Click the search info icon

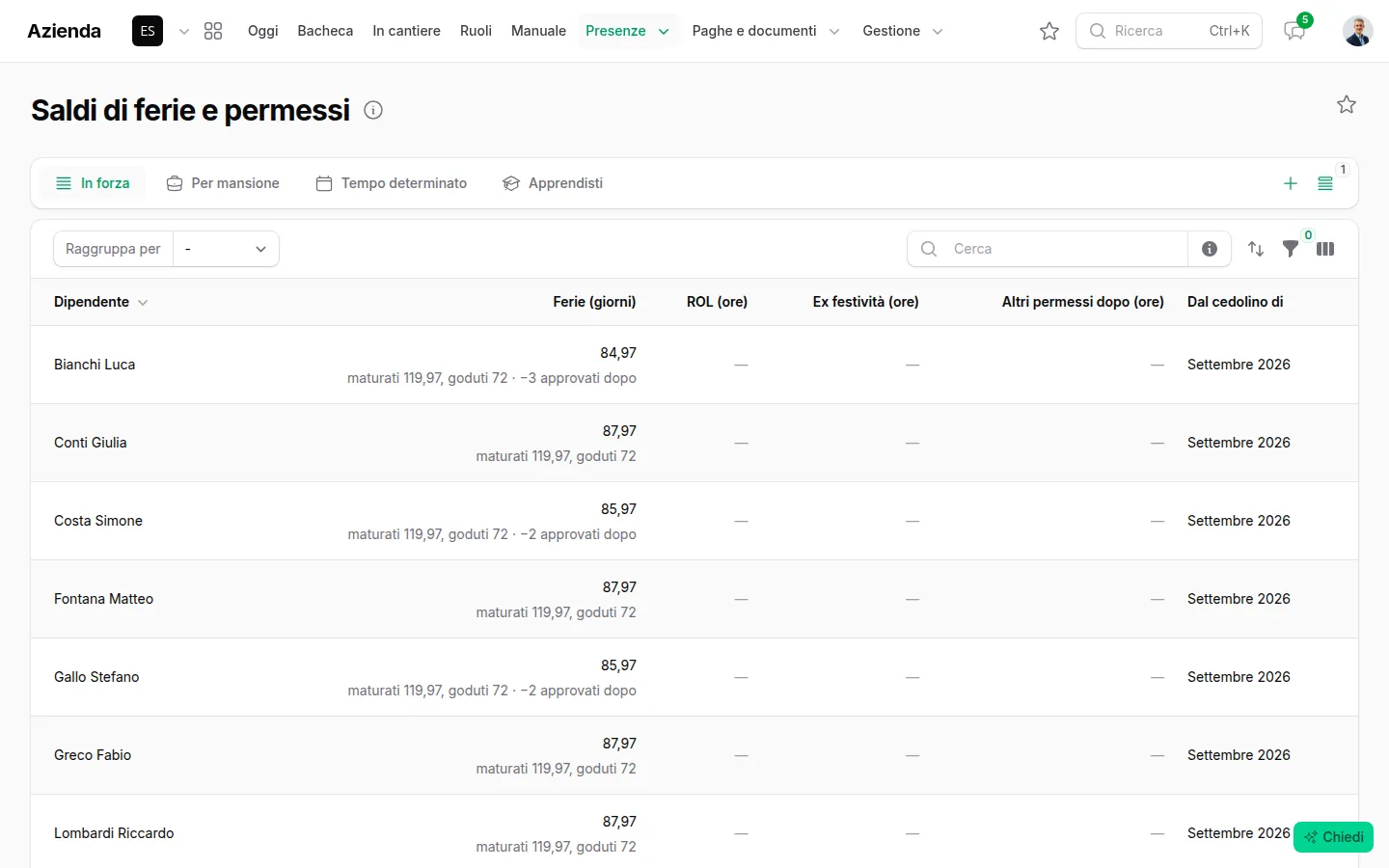pos(1210,249)
